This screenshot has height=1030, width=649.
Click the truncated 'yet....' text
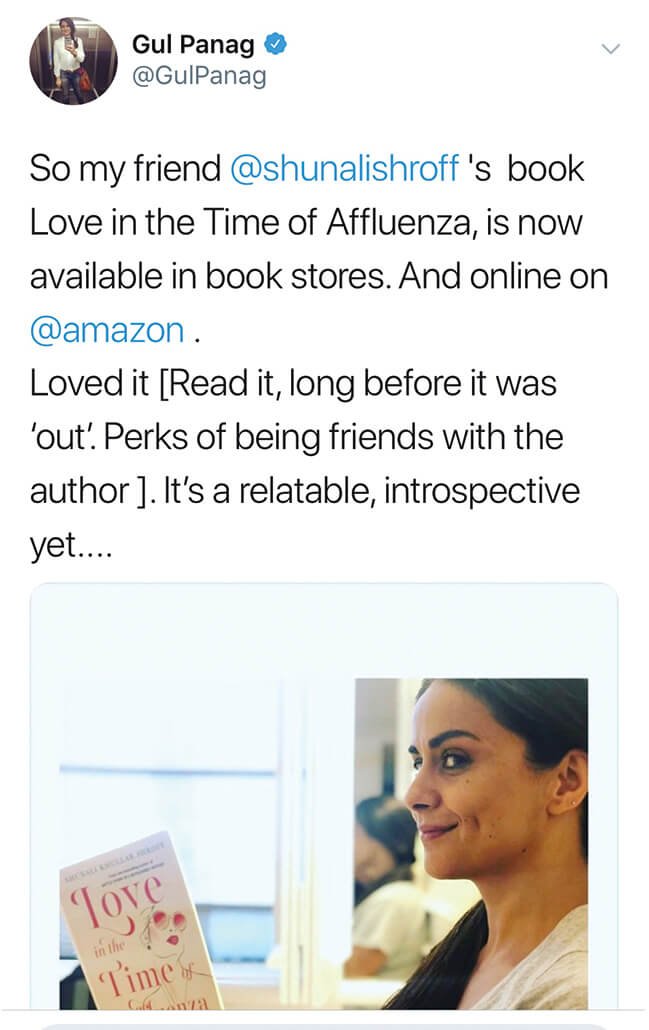tap(70, 546)
